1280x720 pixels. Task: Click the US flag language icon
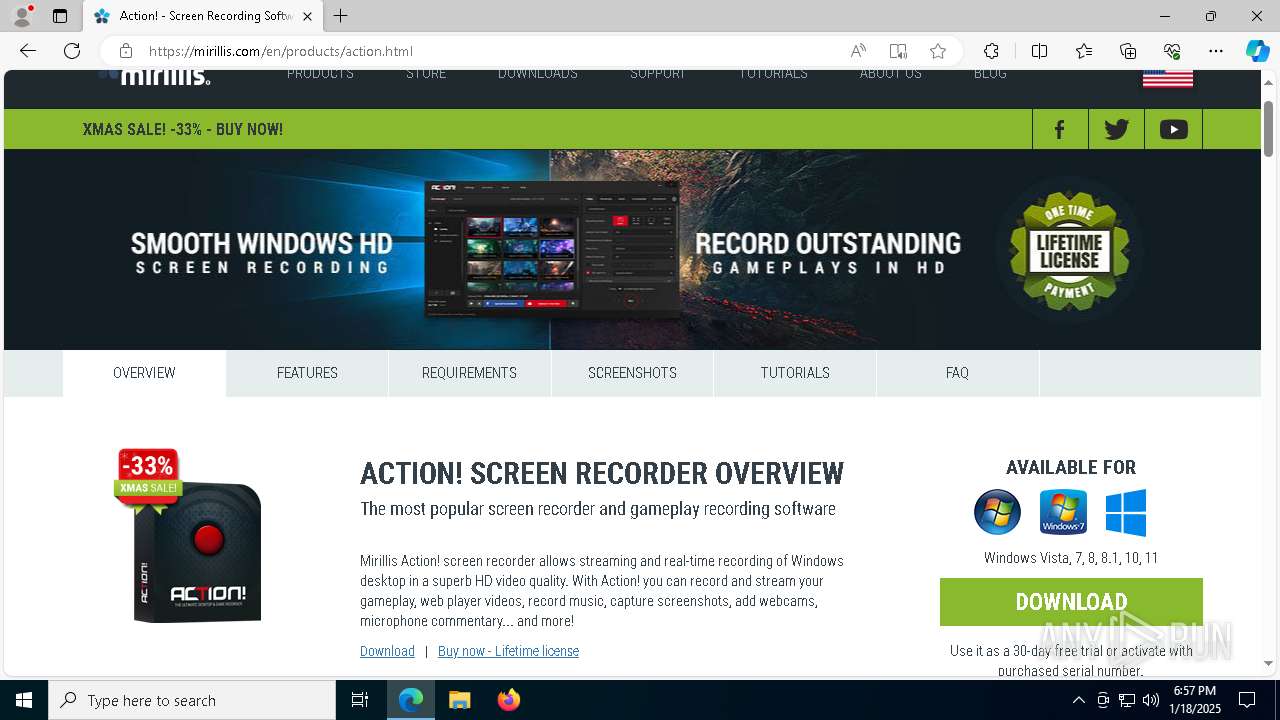click(1168, 78)
